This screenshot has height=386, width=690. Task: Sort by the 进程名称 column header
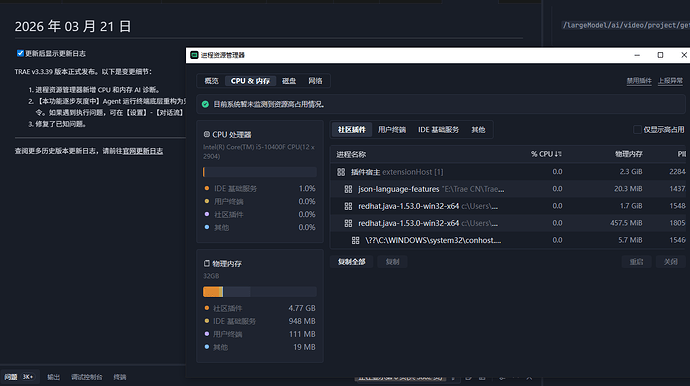tap(351, 154)
